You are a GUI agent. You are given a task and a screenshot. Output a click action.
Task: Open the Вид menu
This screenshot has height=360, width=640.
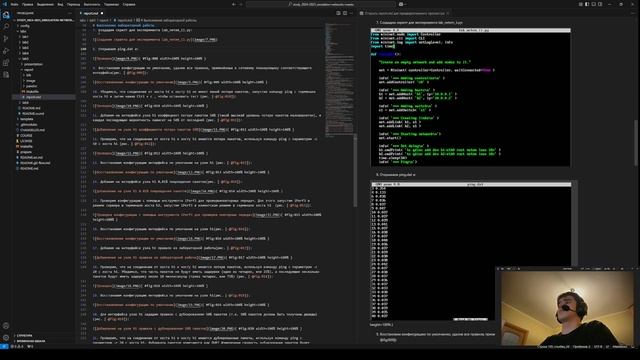coord(60,4)
